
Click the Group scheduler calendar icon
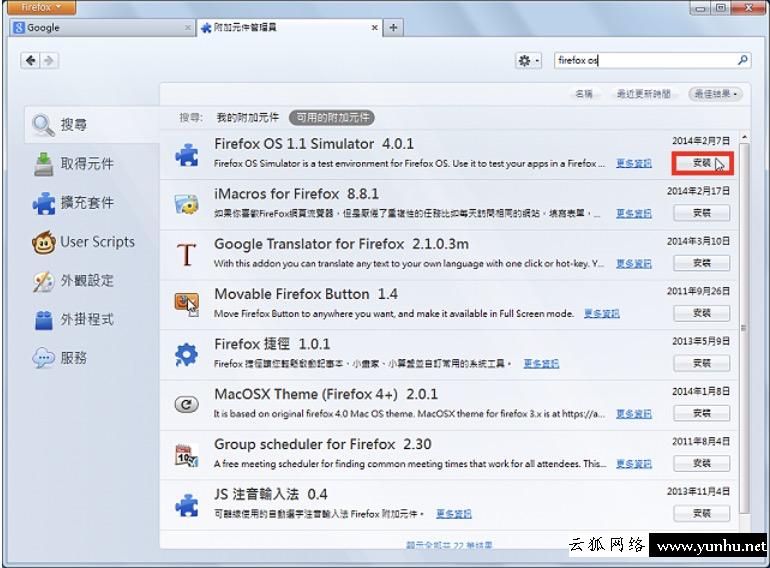[187, 455]
